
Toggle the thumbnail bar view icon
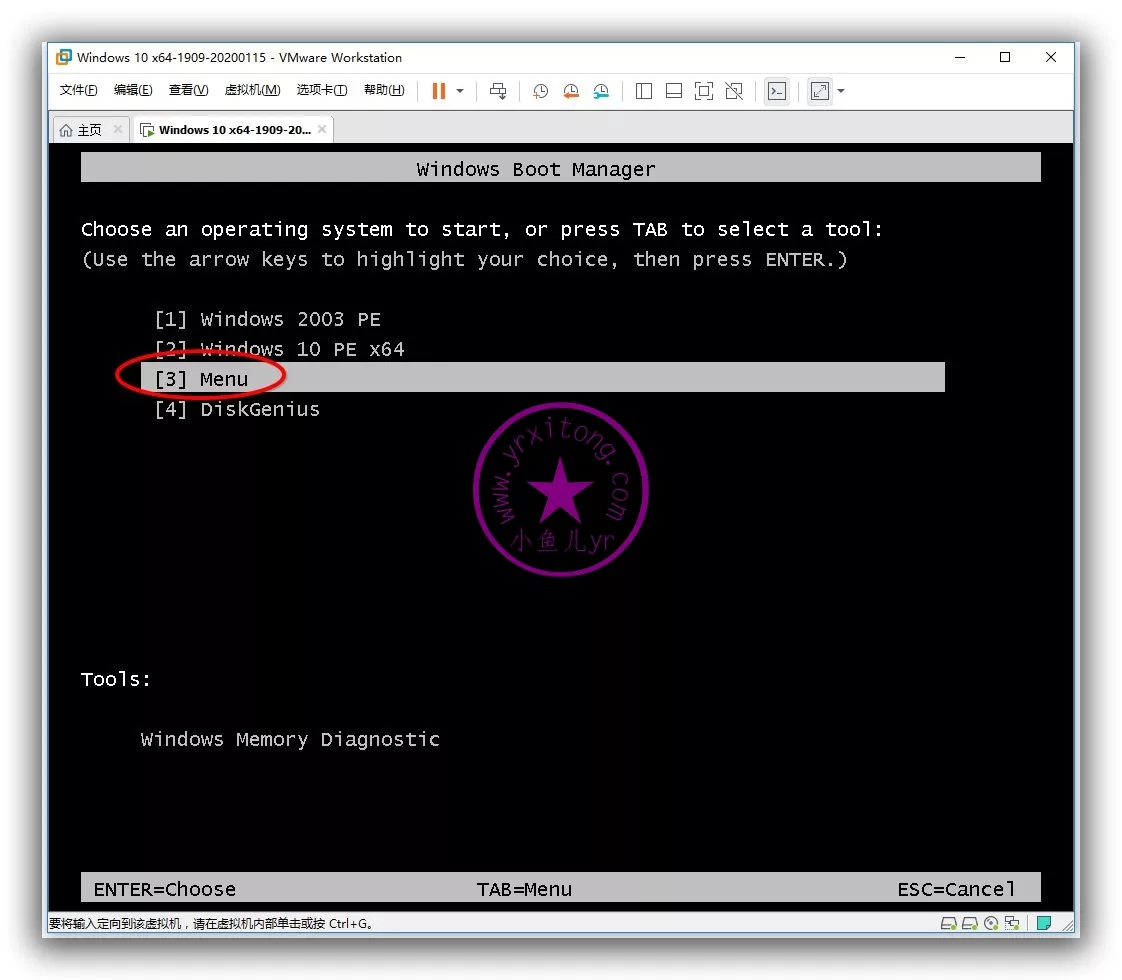[674, 91]
